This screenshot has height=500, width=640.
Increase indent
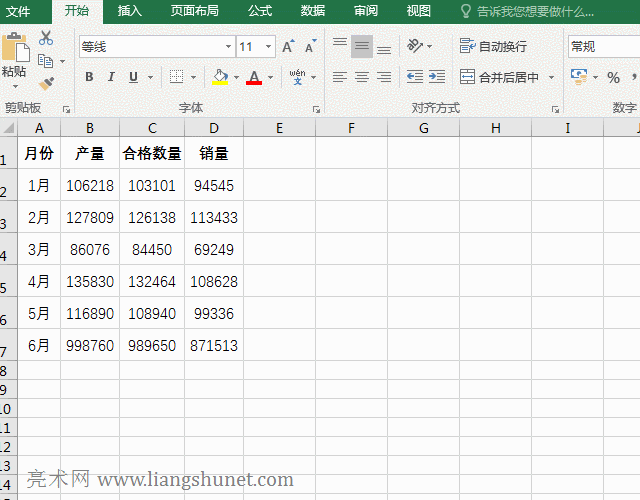(x=437, y=77)
